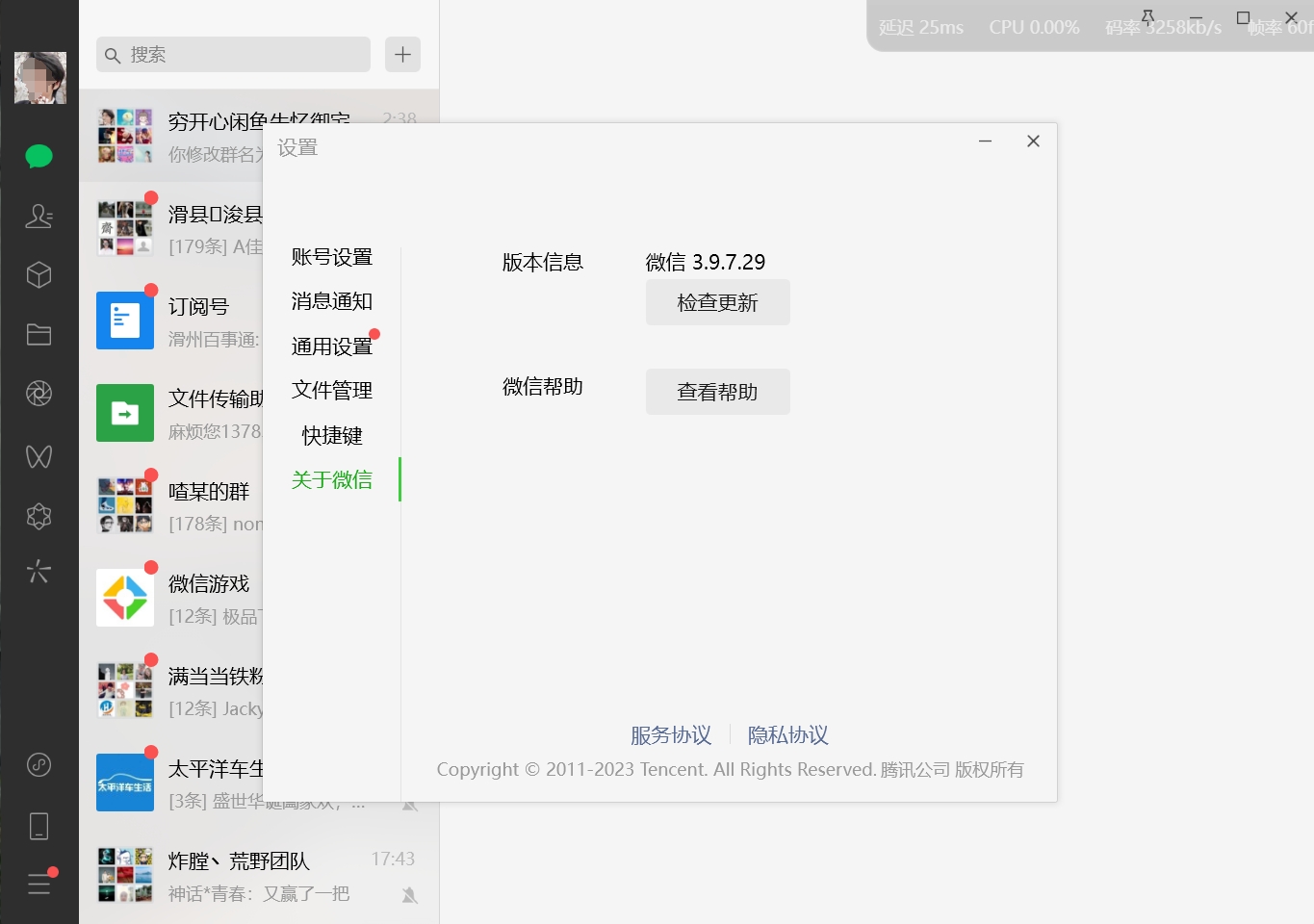Open the Chats panel via green chat icon
This screenshot has width=1314, height=924.
(x=39, y=155)
